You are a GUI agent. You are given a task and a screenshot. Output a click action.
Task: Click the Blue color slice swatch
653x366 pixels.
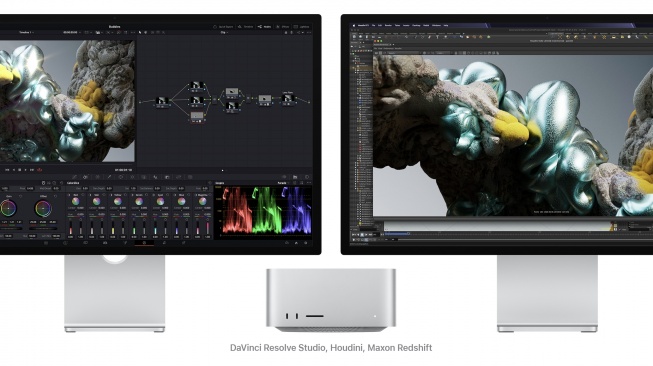tap(181, 202)
